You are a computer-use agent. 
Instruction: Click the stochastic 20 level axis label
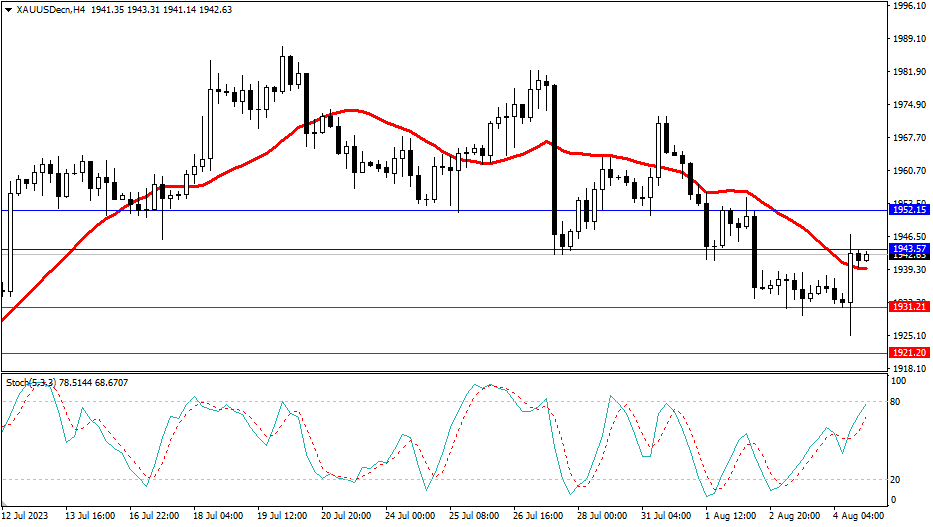coord(897,480)
